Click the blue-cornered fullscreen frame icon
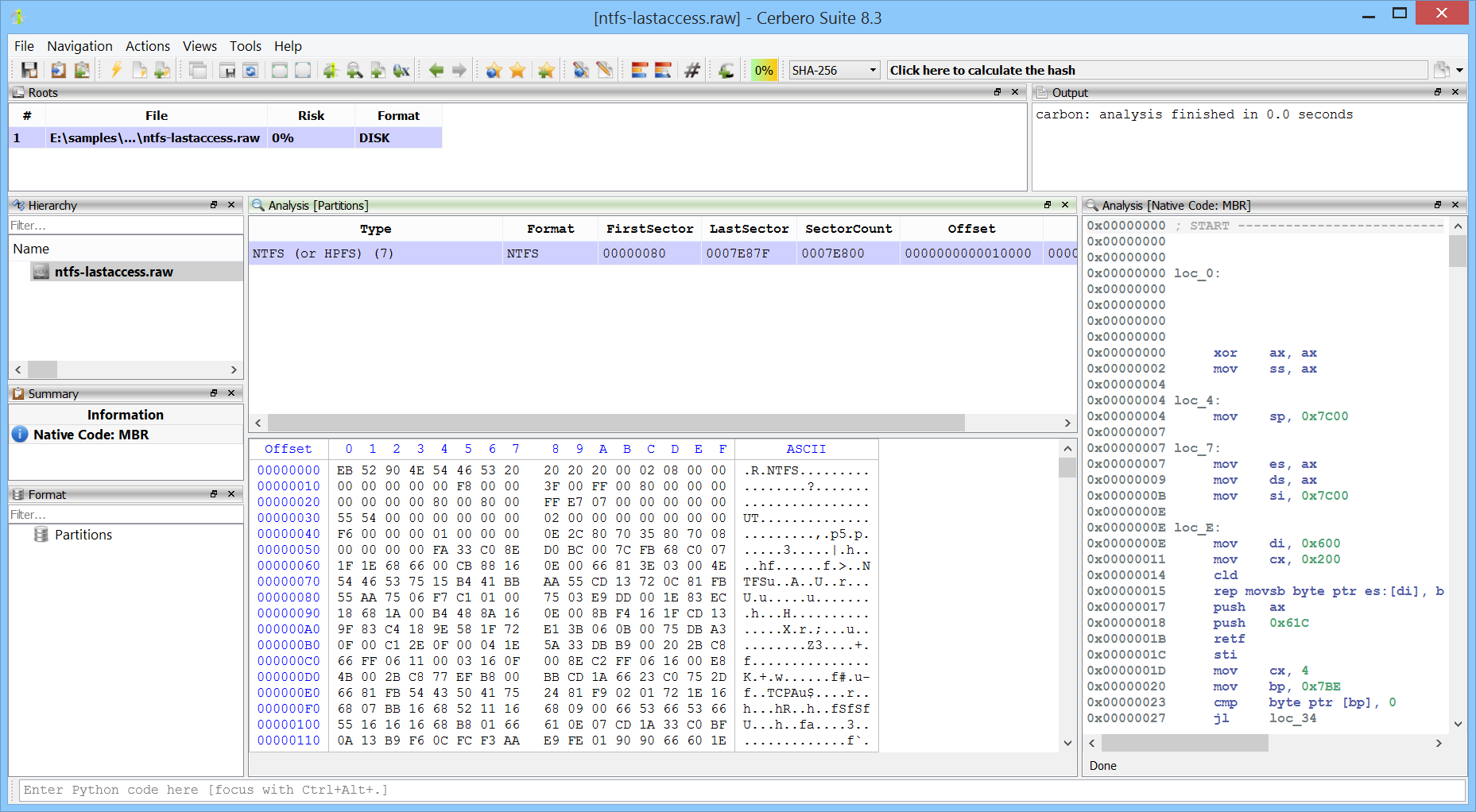Screen dimensions: 1476x812 tap(303, 70)
